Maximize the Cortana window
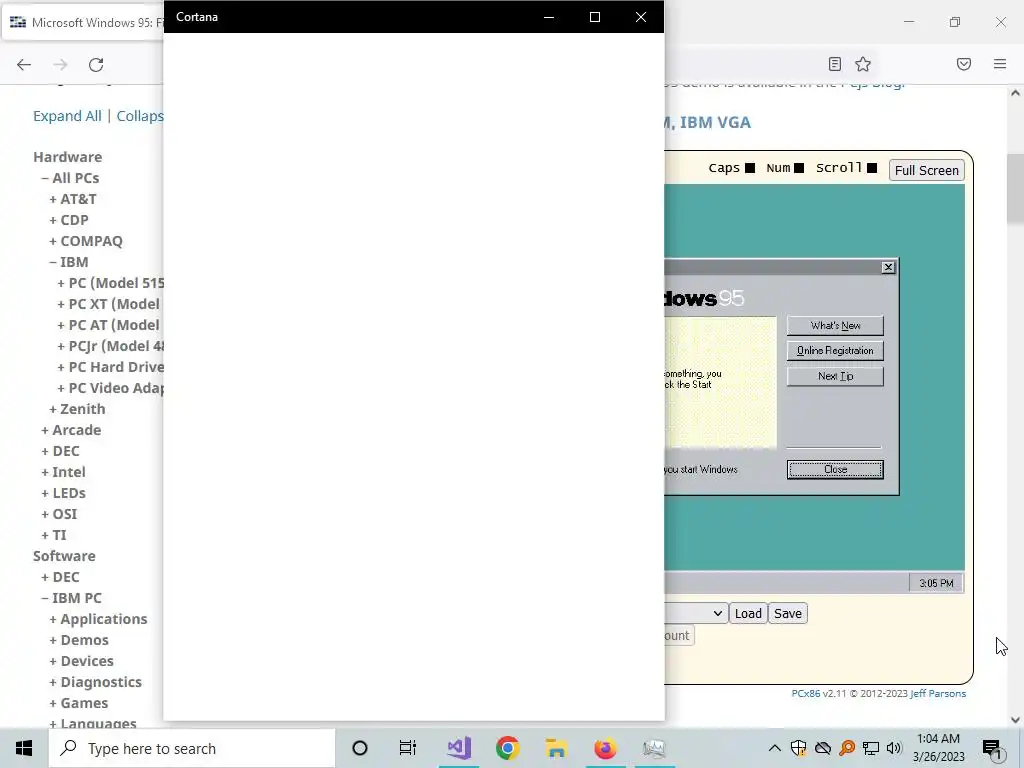The width and height of the screenshot is (1024, 768). pos(594,17)
